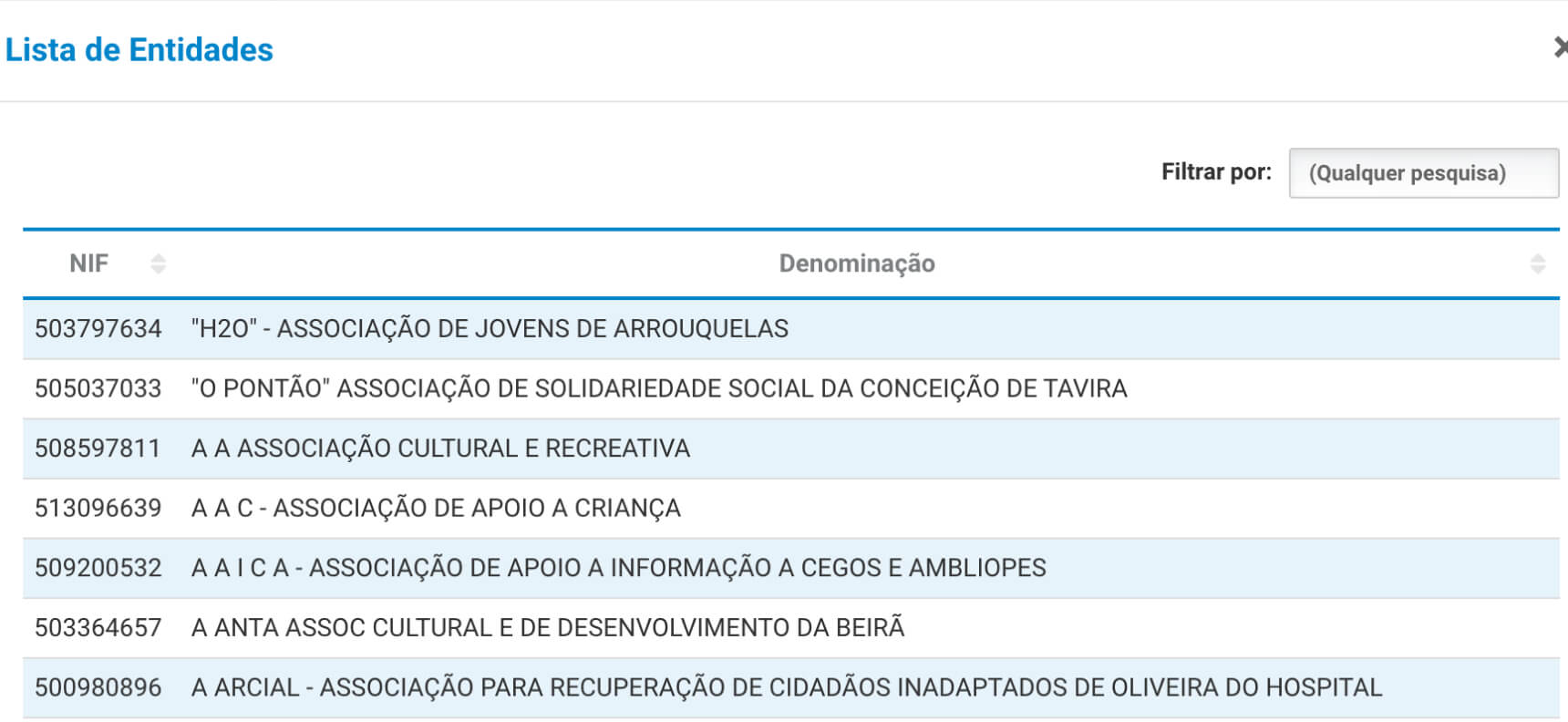Click the NIF column sort arrows

(x=158, y=264)
